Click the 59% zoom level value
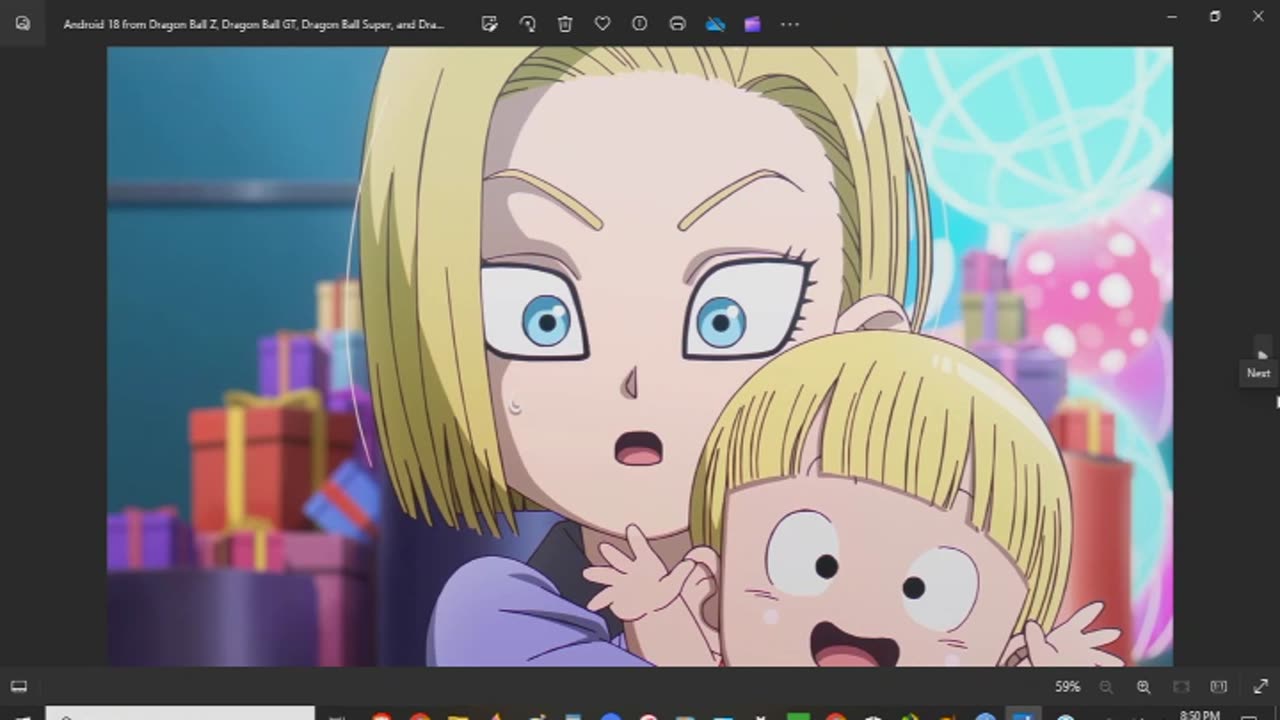The height and width of the screenshot is (720, 1280). tap(1067, 687)
